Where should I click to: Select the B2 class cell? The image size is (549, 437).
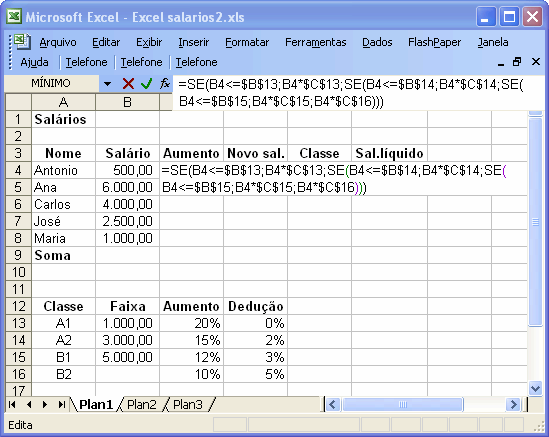pyautogui.click(x=63, y=374)
